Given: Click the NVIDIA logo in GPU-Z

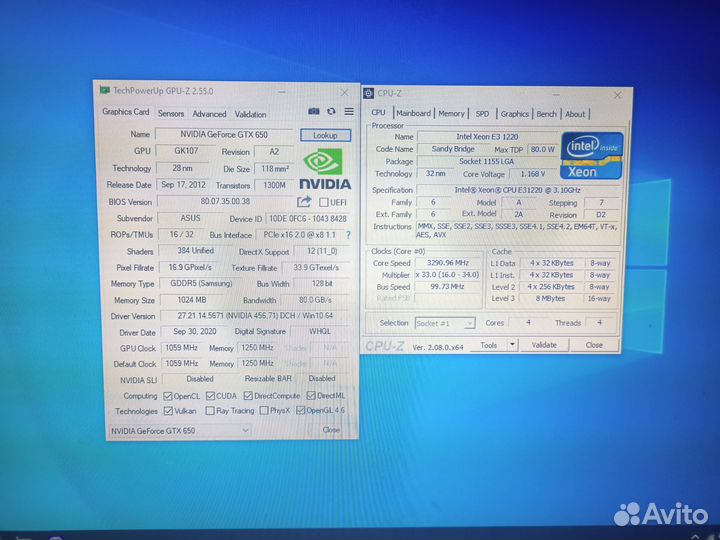Looking at the screenshot, I should [x=325, y=169].
